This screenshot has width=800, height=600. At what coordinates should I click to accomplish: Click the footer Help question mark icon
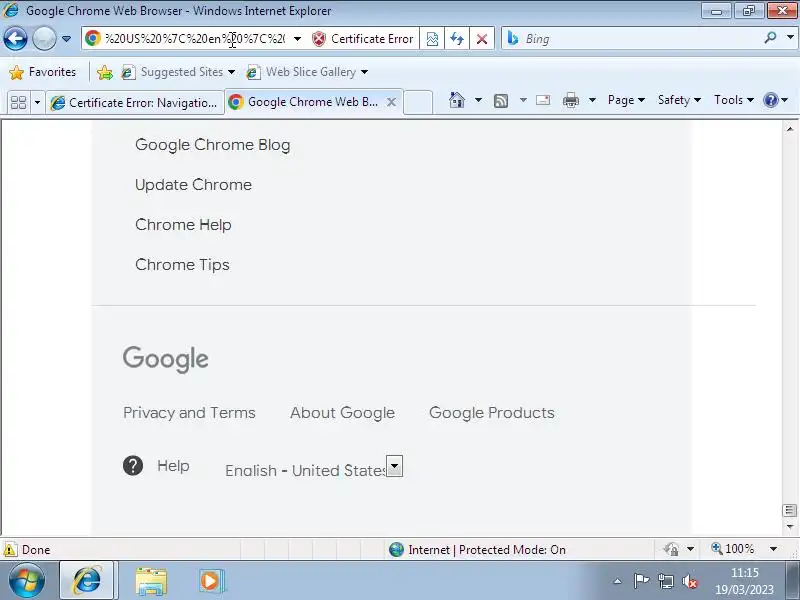tap(133, 465)
